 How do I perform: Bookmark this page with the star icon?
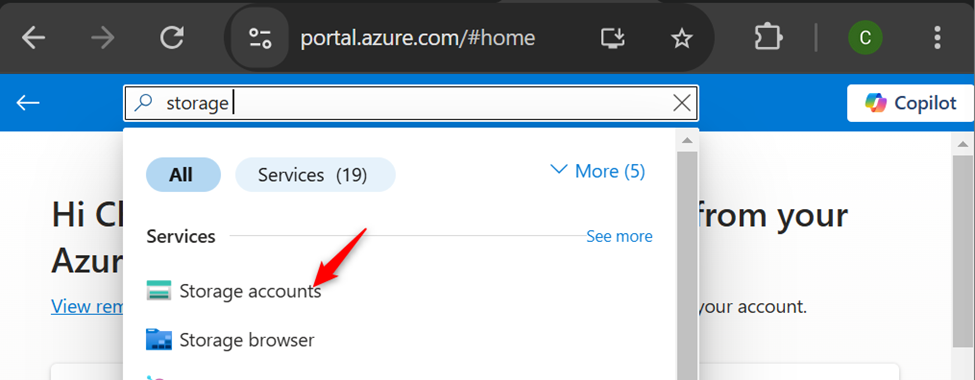[x=682, y=39]
